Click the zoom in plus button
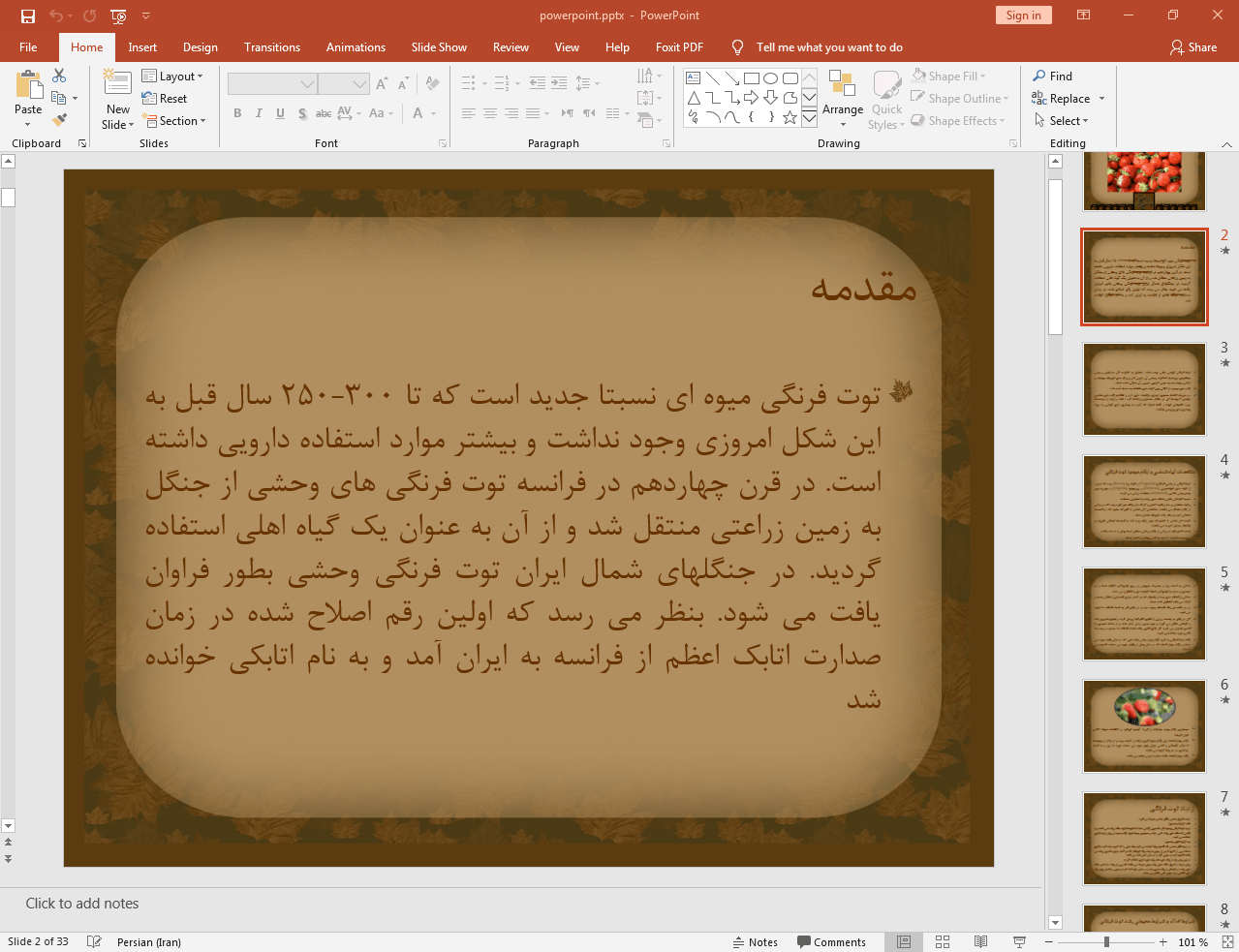The width and height of the screenshot is (1239, 952). tap(1163, 941)
